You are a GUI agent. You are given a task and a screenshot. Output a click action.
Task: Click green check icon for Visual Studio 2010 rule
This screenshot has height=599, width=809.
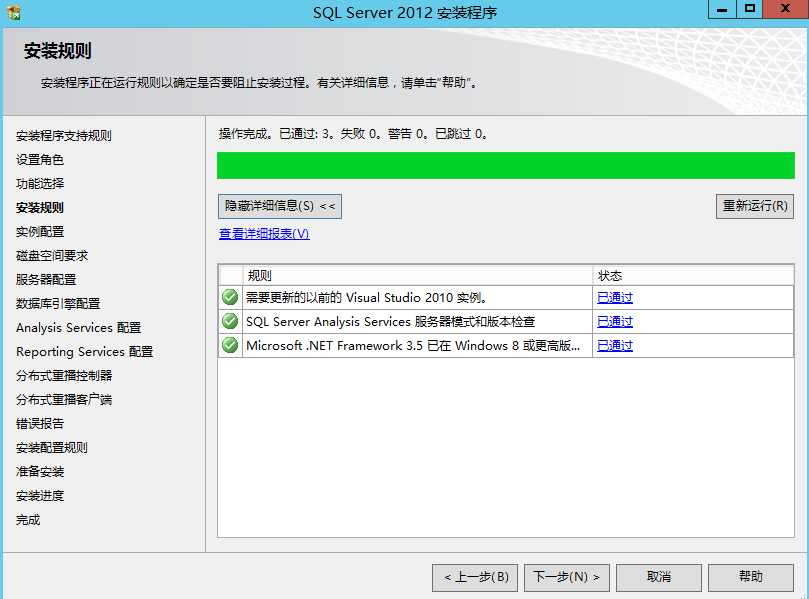click(230, 297)
